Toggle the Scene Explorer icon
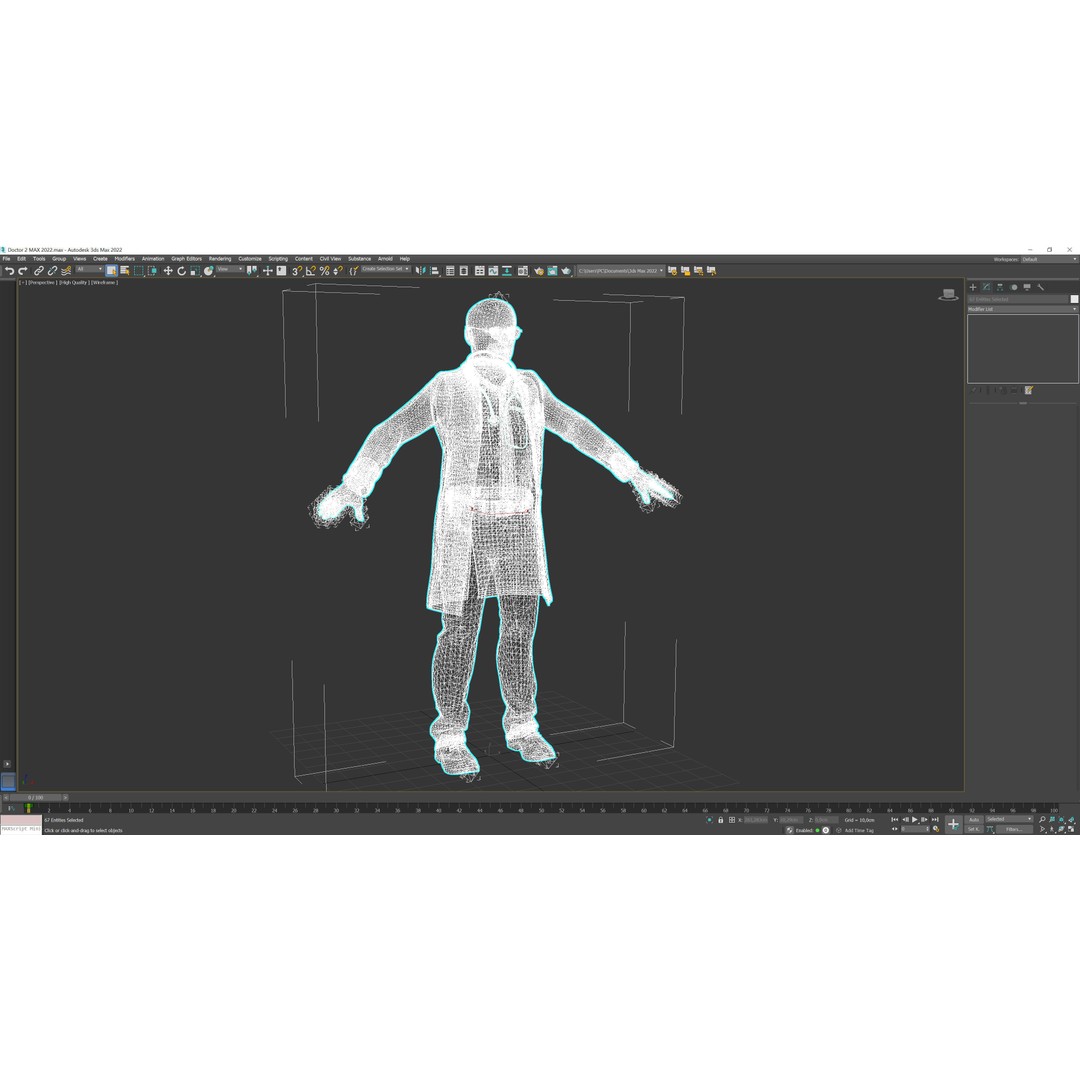1080x1080 pixels. (450, 271)
